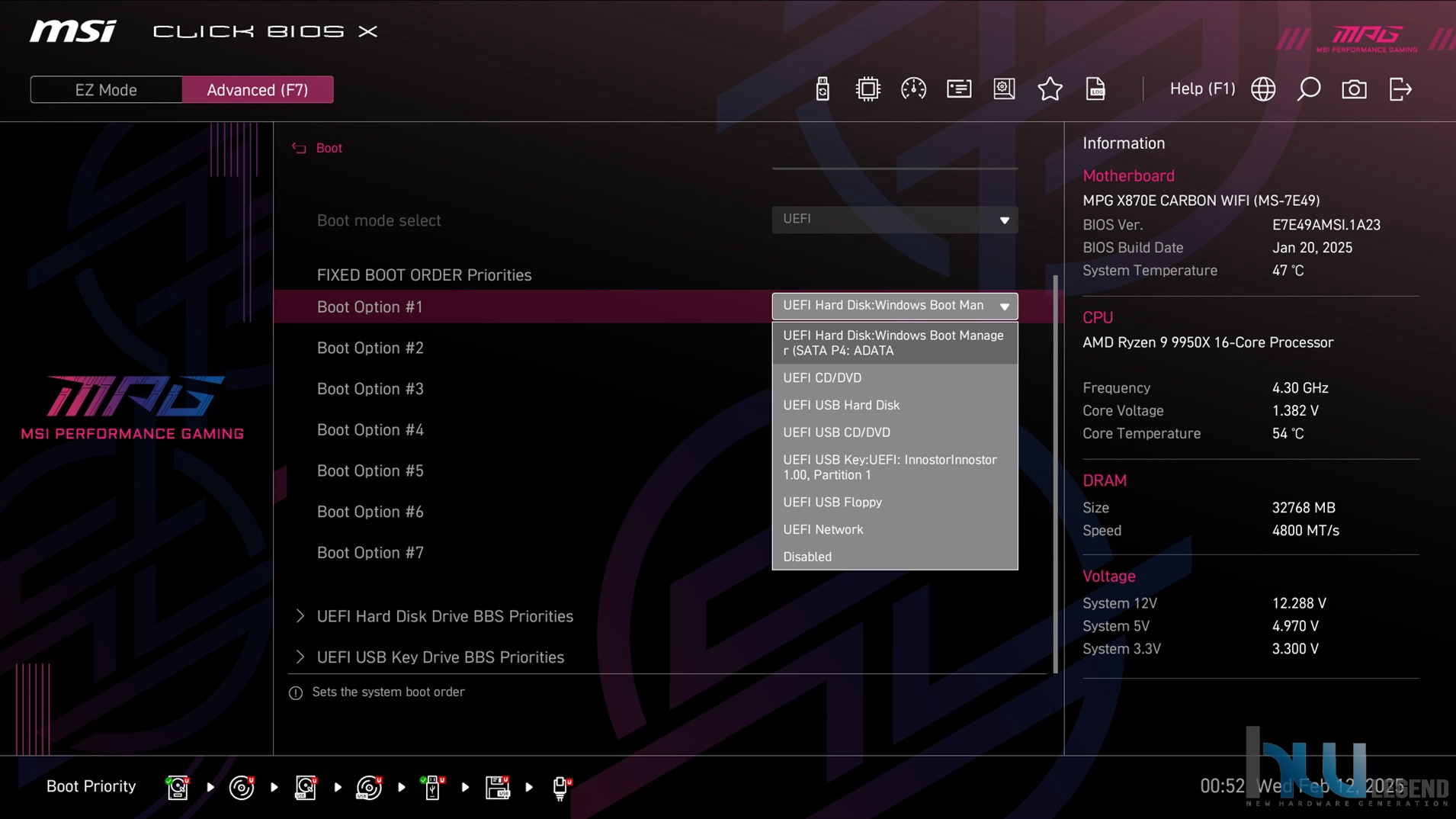Click the info icon beside boot order hint
Image resolution: width=1456 pixels, height=819 pixels.
[x=296, y=692]
